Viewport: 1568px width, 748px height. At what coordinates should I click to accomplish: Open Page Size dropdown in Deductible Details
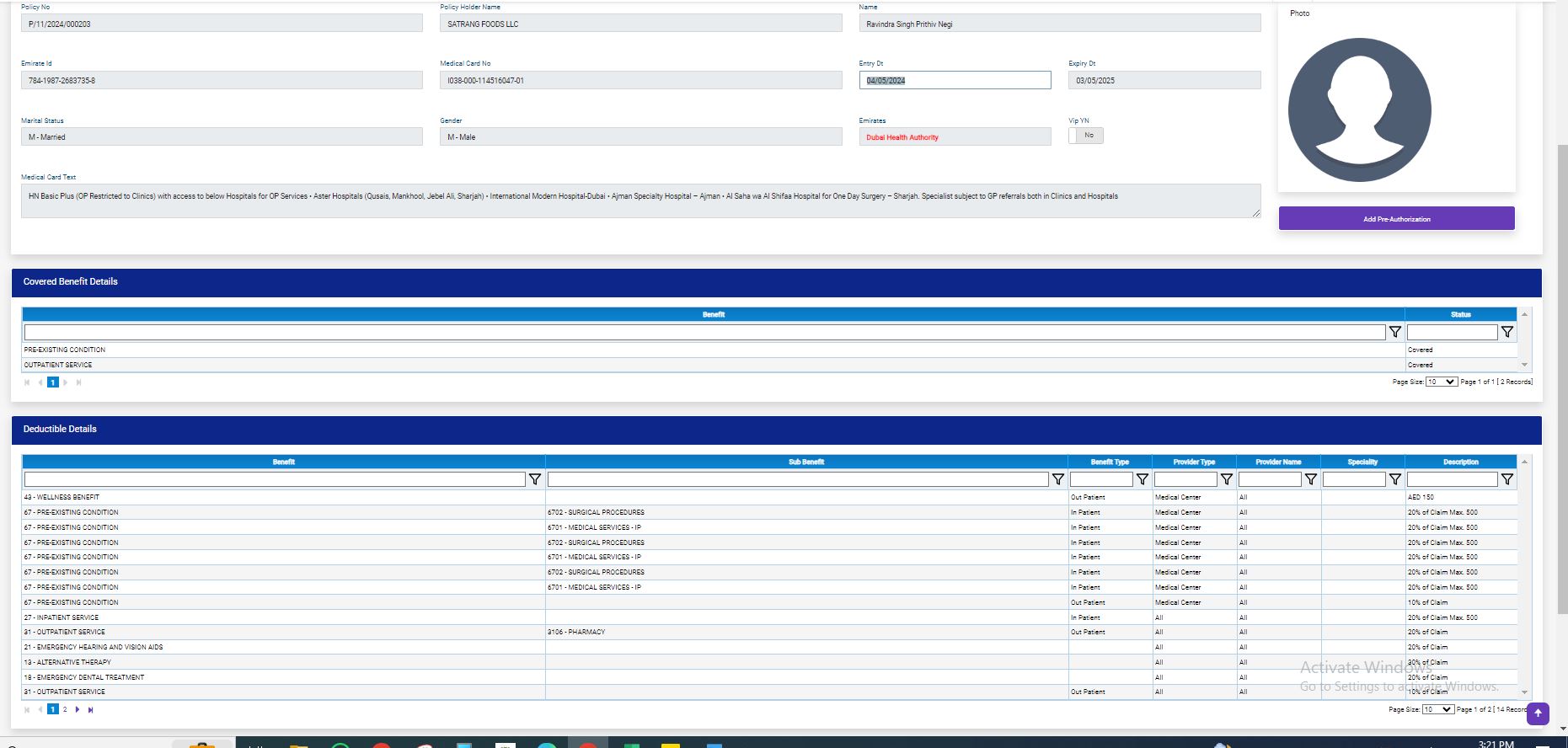click(x=1437, y=710)
